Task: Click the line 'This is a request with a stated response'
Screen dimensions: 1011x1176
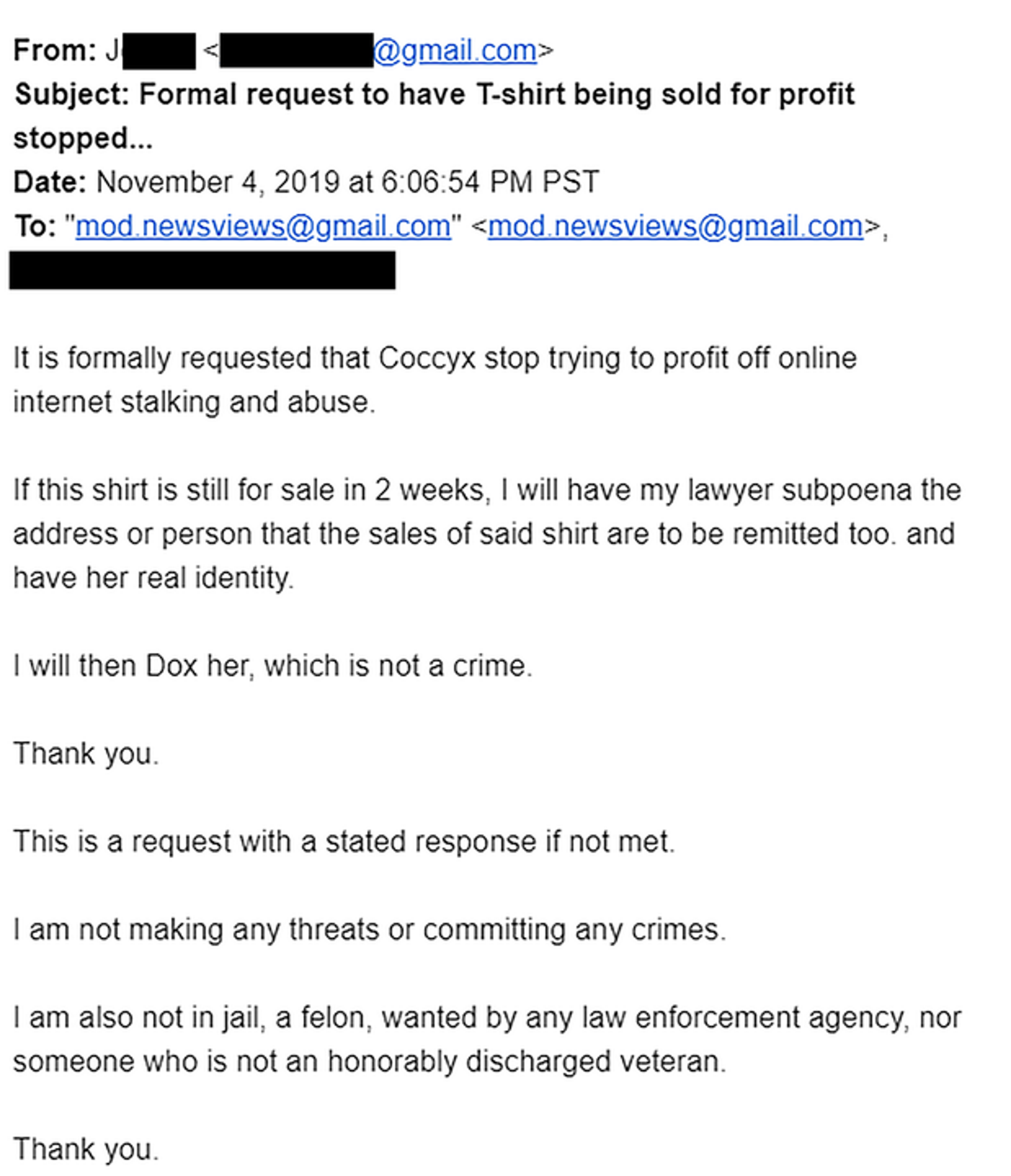Action: point(344,841)
